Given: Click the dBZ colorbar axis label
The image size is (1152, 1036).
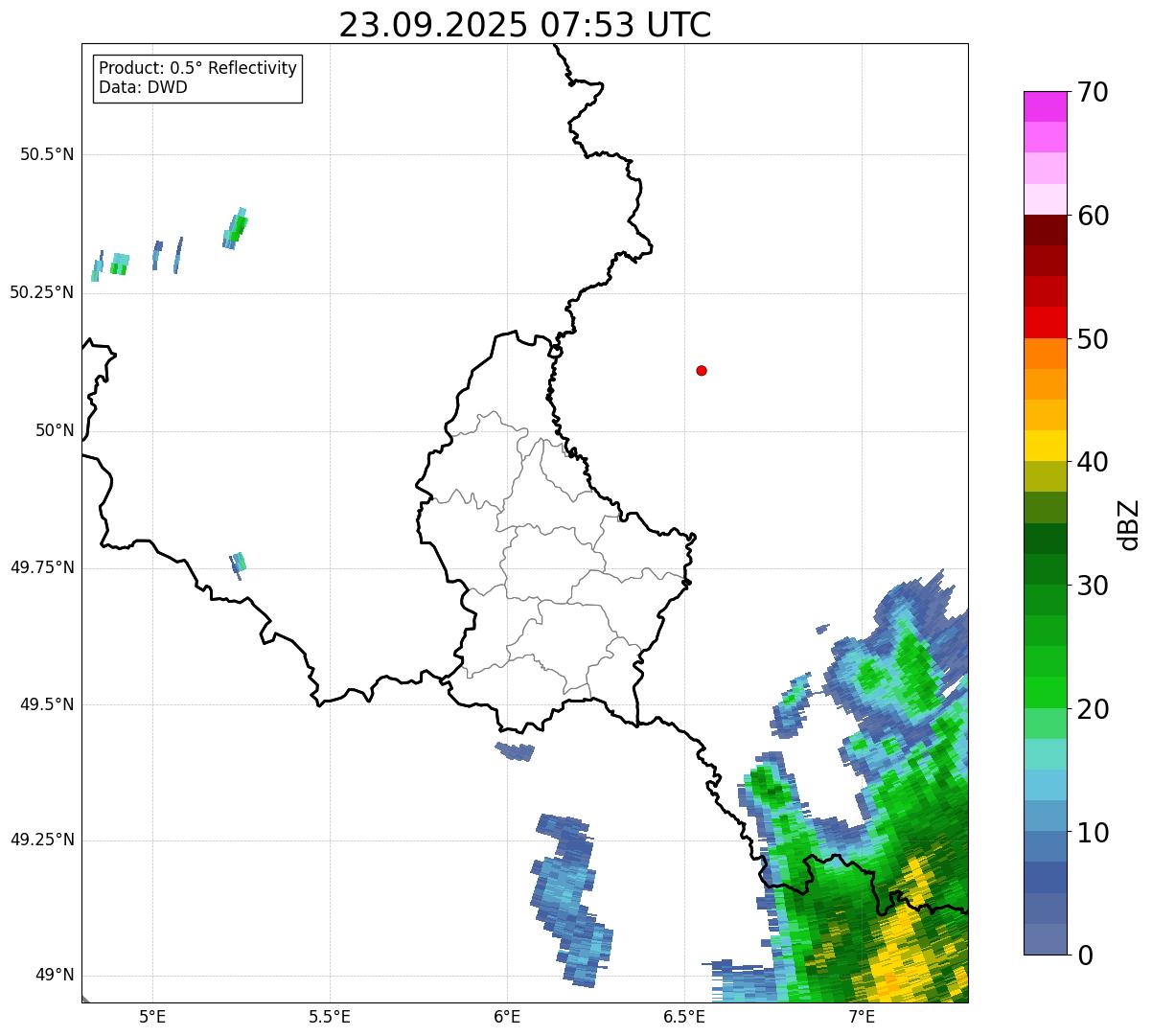Looking at the screenshot, I should [x=1130, y=524].
